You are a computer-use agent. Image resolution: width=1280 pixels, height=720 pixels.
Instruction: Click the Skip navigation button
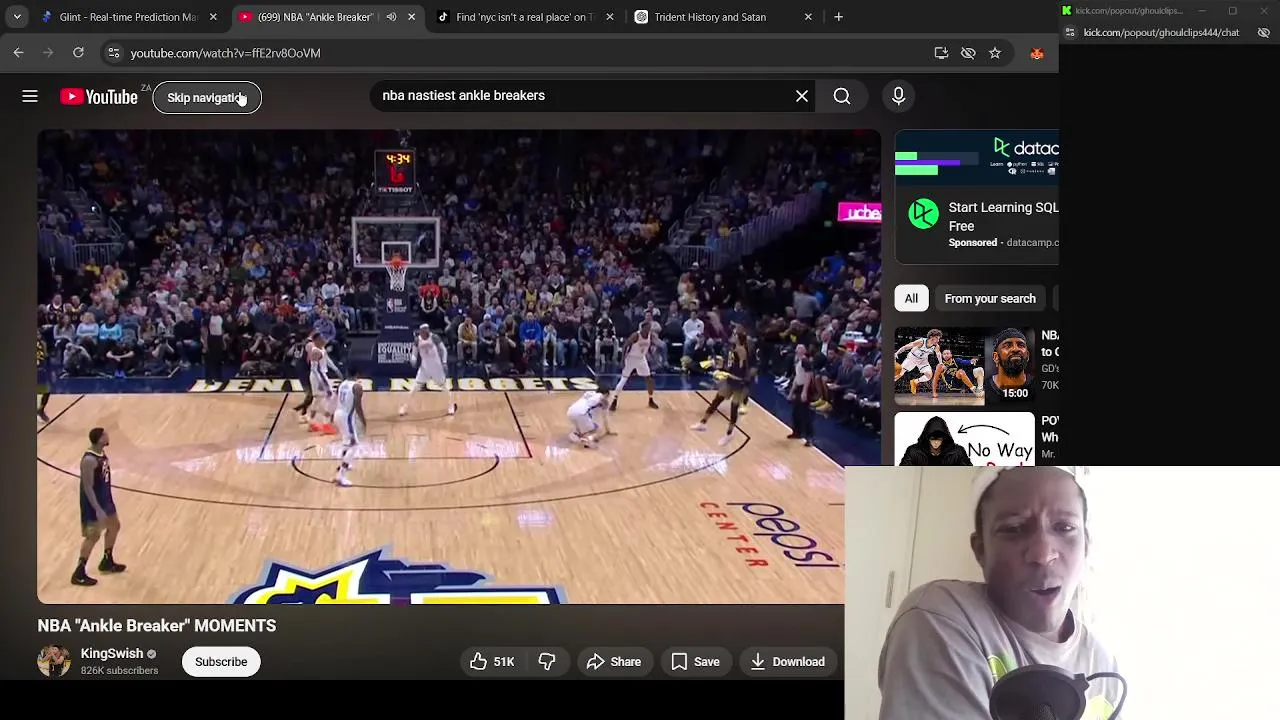(x=207, y=97)
